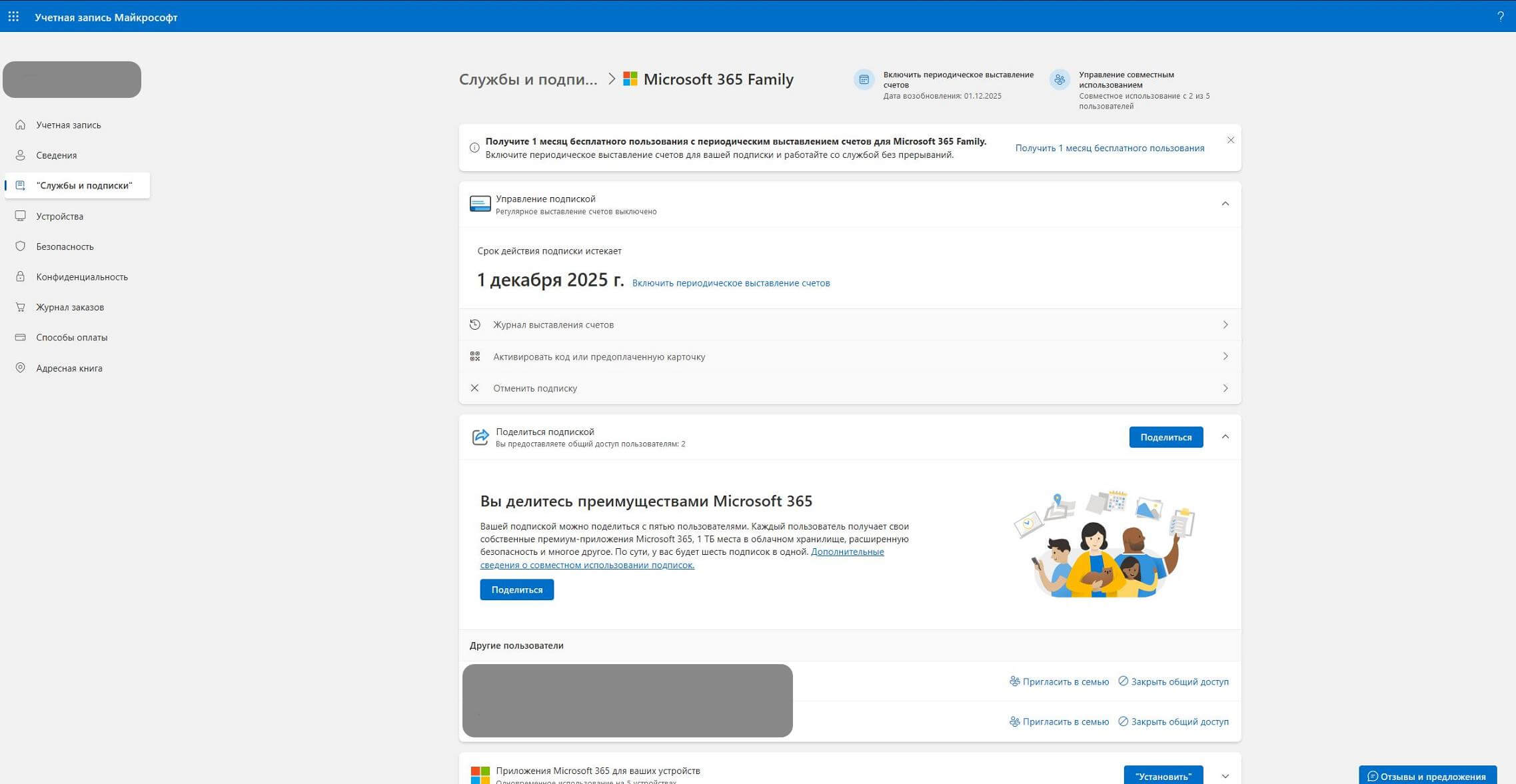Click the history clock icon for billing log
Viewport: 1516px width, 784px height.
click(x=475, y=324)
